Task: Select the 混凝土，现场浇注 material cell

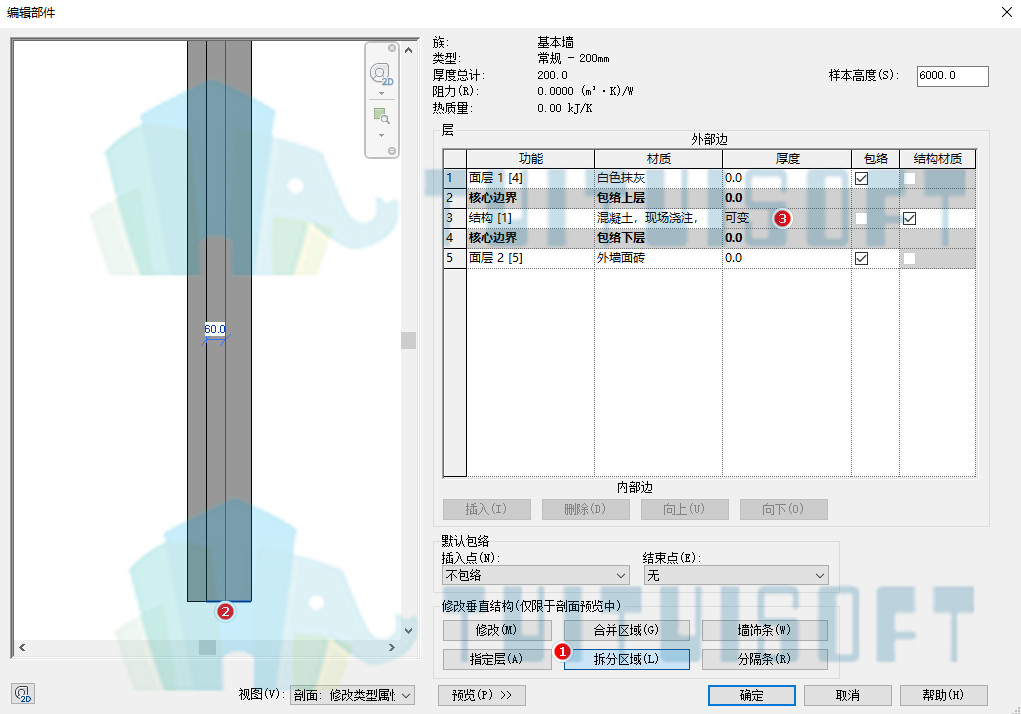Action: [658, 218]
